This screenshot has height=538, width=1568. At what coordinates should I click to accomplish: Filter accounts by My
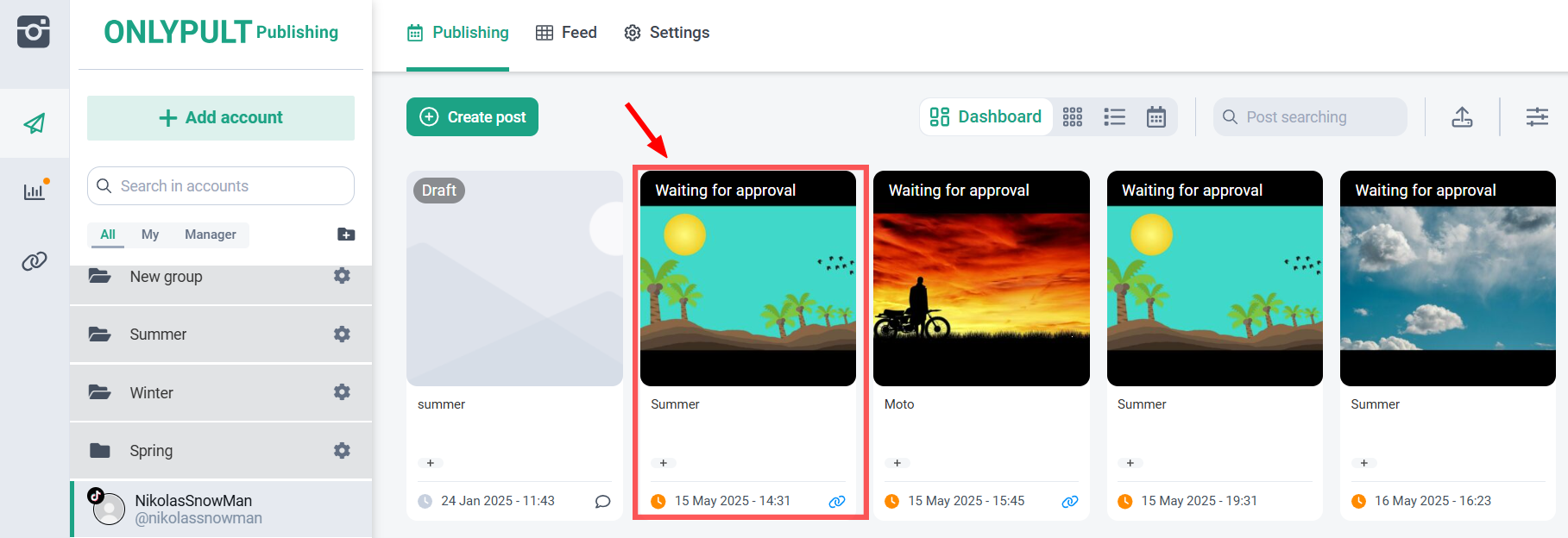pyautogui.click(x=150, y=235)
